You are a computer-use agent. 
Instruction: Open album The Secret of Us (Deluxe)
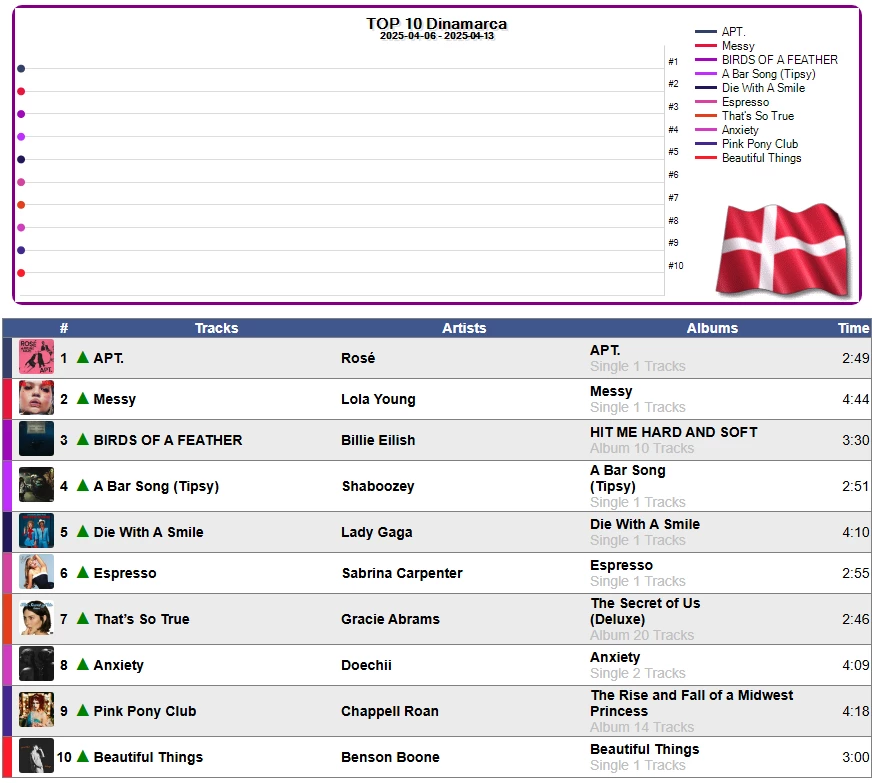645,611
